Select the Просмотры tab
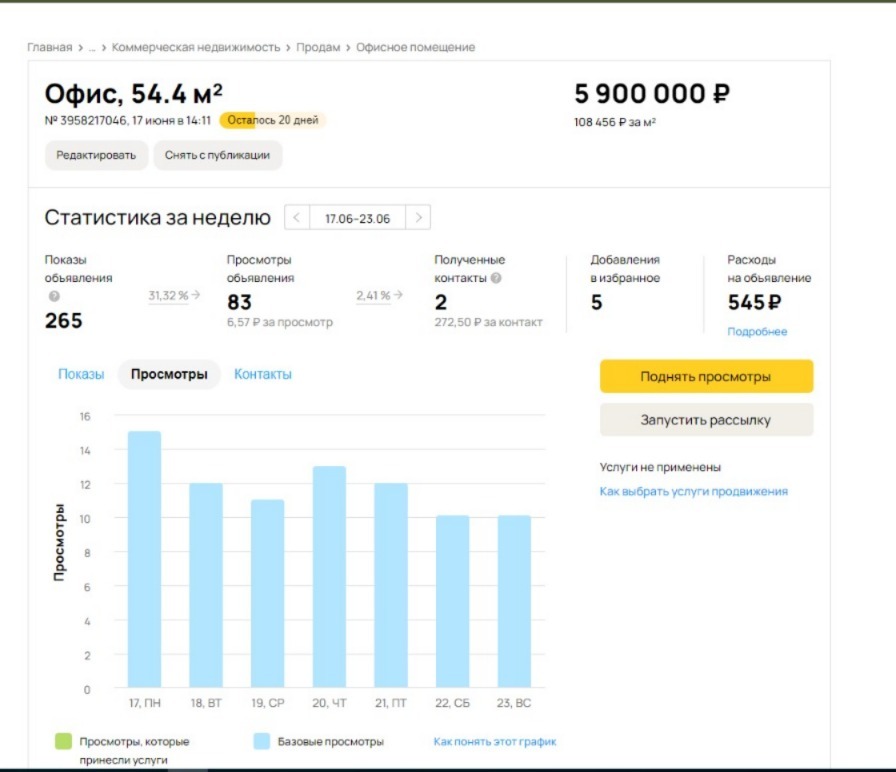The width and height of the screenshot is (896, 772). point(169,374)
